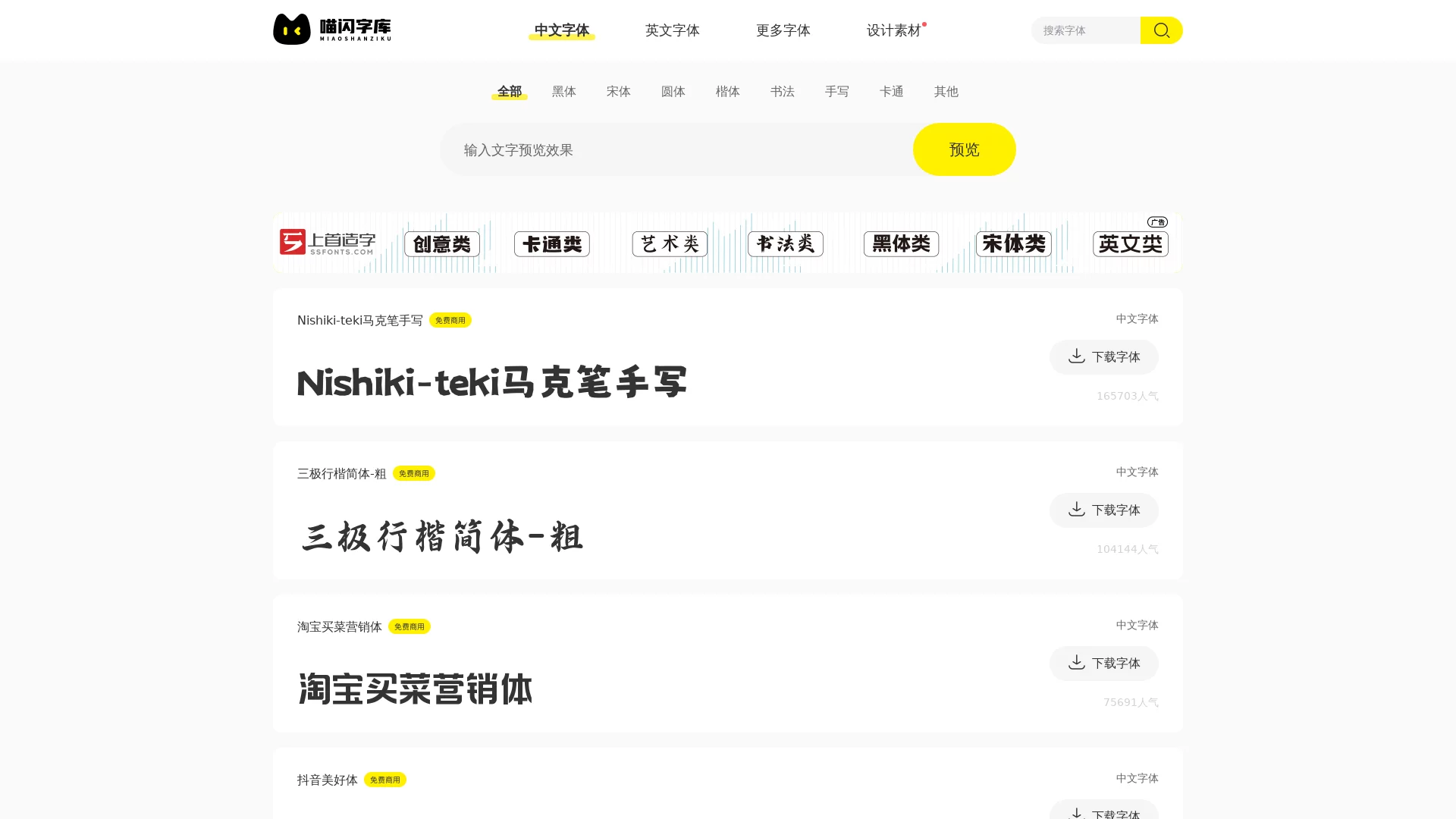The width and height of the screenshot is (1456, 819).
Task: Click the 广告 label on the banner
Action: [x=1158, y=221]
